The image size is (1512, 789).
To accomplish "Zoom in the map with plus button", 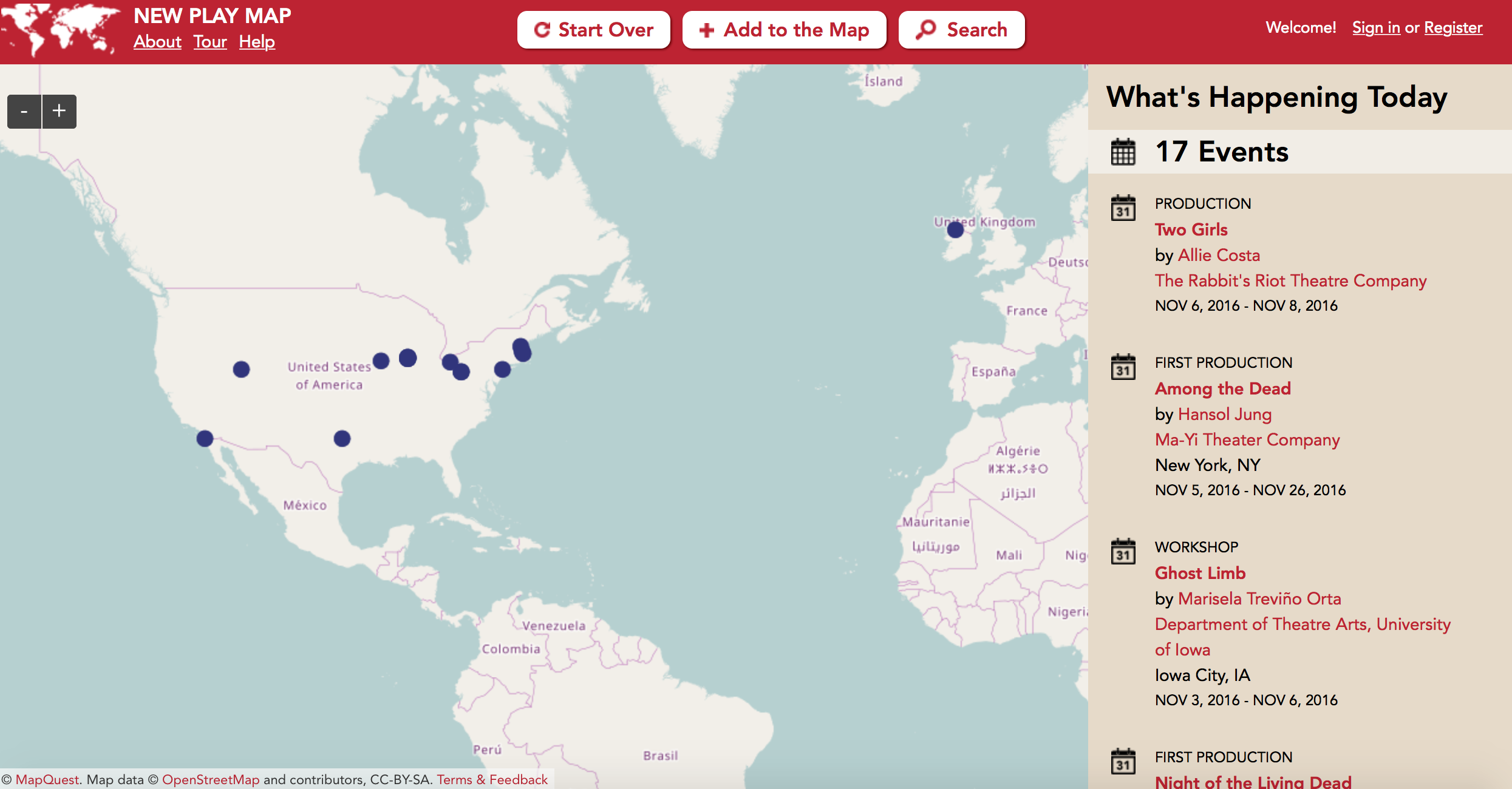I will click(x=59, y=112).
